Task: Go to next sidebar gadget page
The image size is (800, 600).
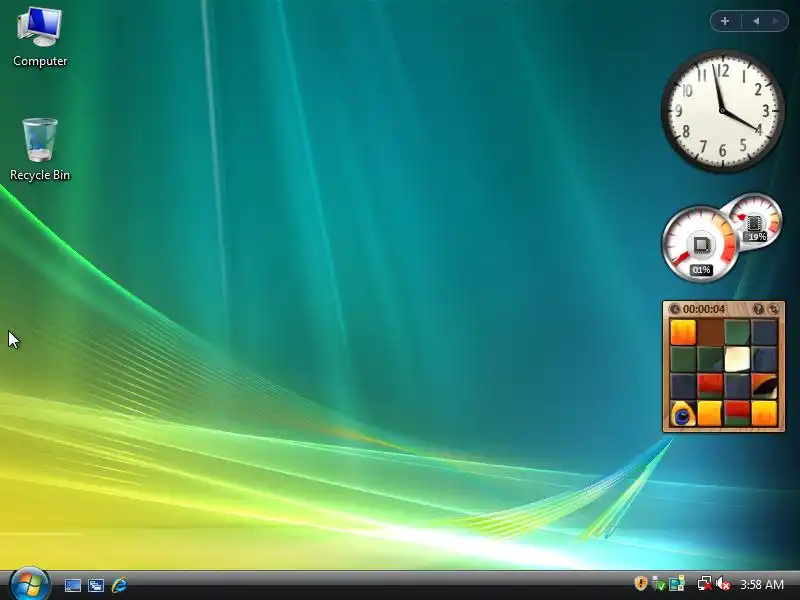Action: 776,21
